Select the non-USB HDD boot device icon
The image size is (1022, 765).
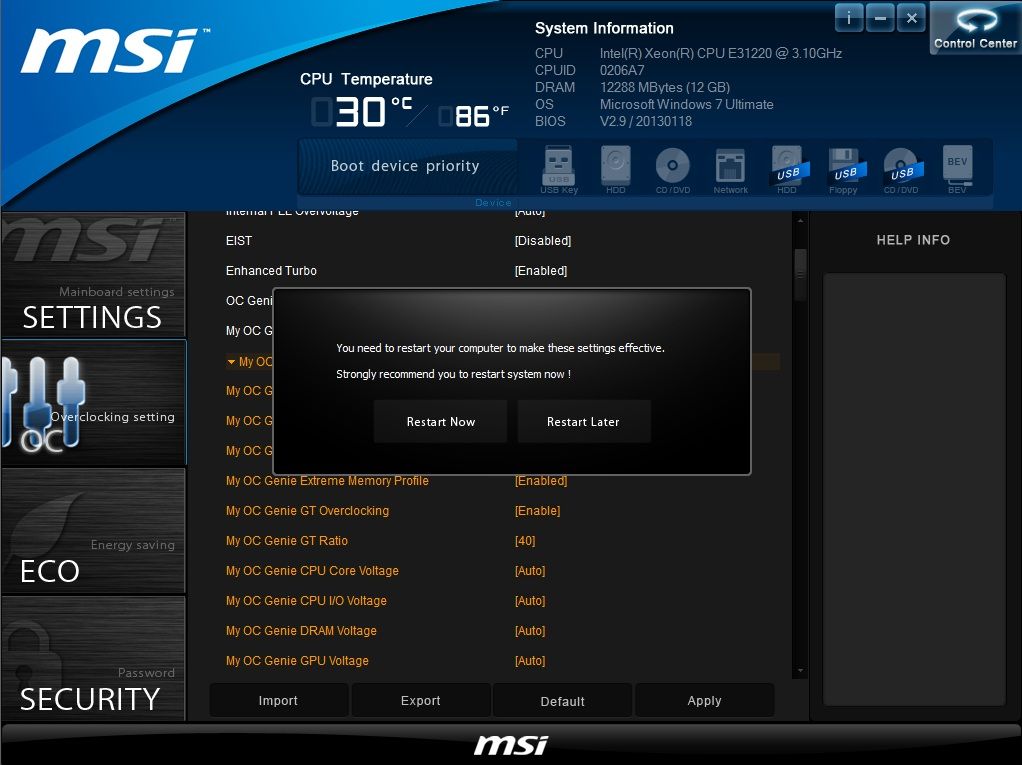tap(615, 169)
